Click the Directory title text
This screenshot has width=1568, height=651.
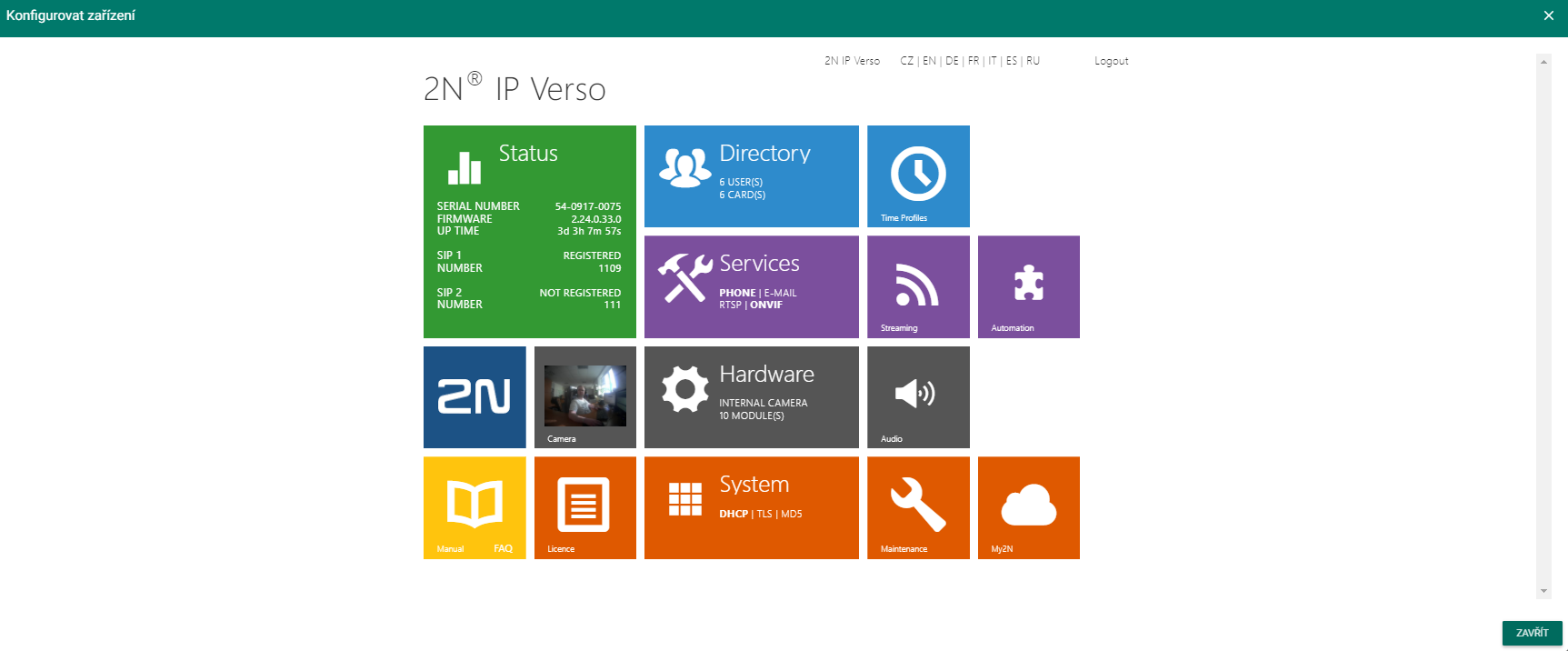tap(764, 153)
